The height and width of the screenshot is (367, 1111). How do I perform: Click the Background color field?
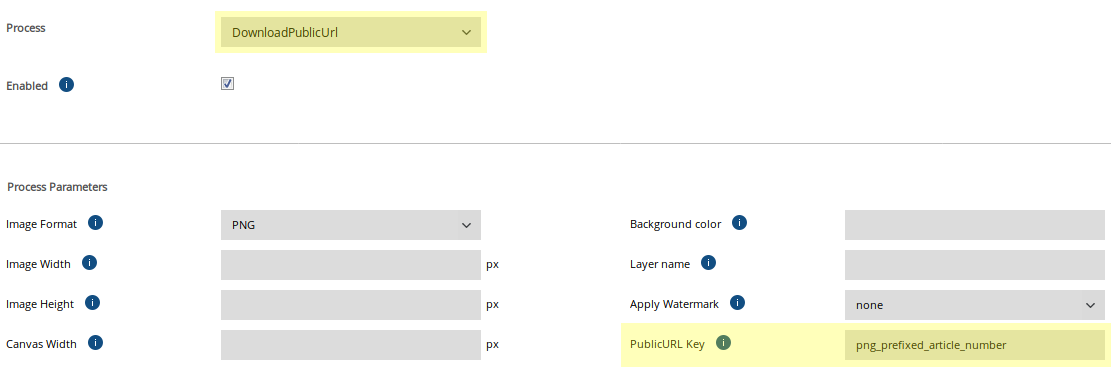975,225
